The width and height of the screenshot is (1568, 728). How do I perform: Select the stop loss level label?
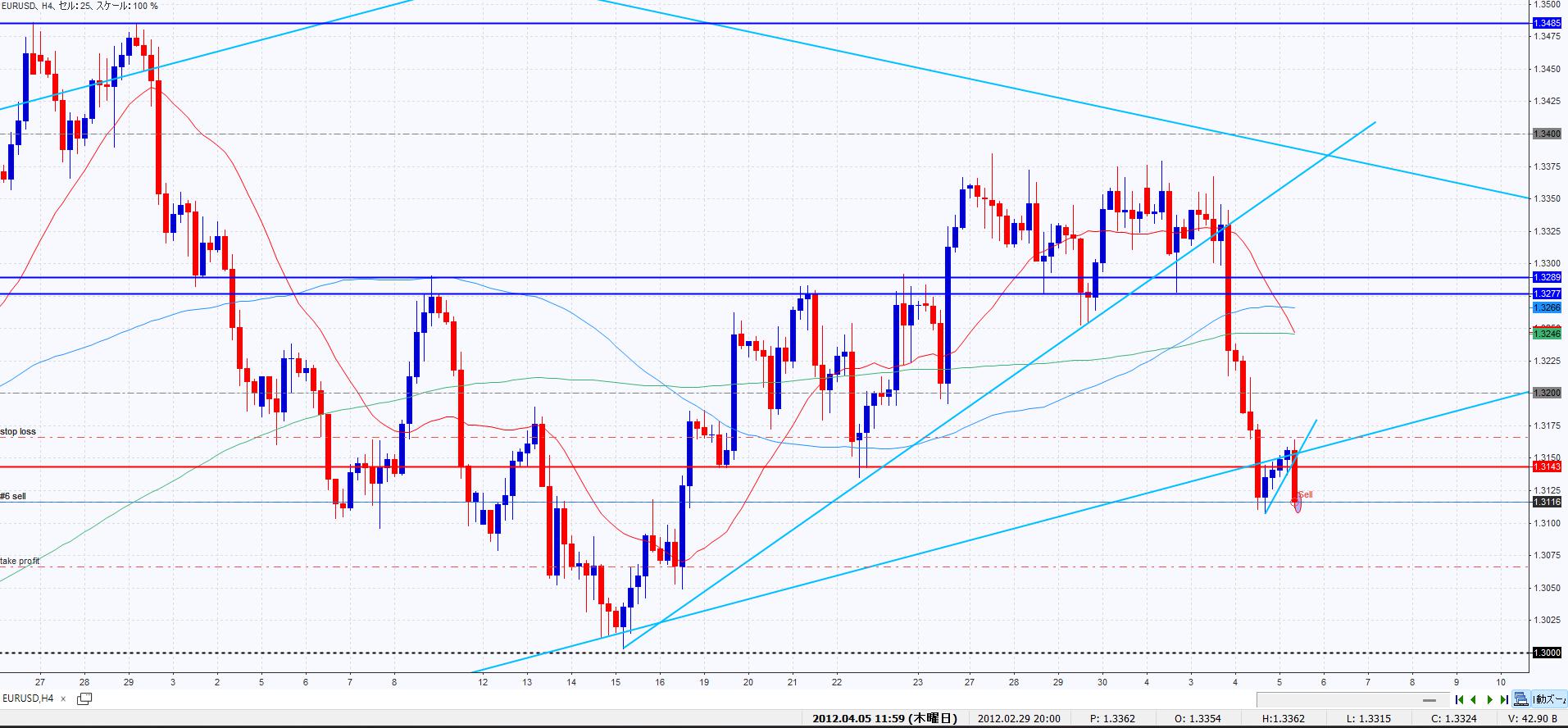pyautogui.click(x=18, y=431)
